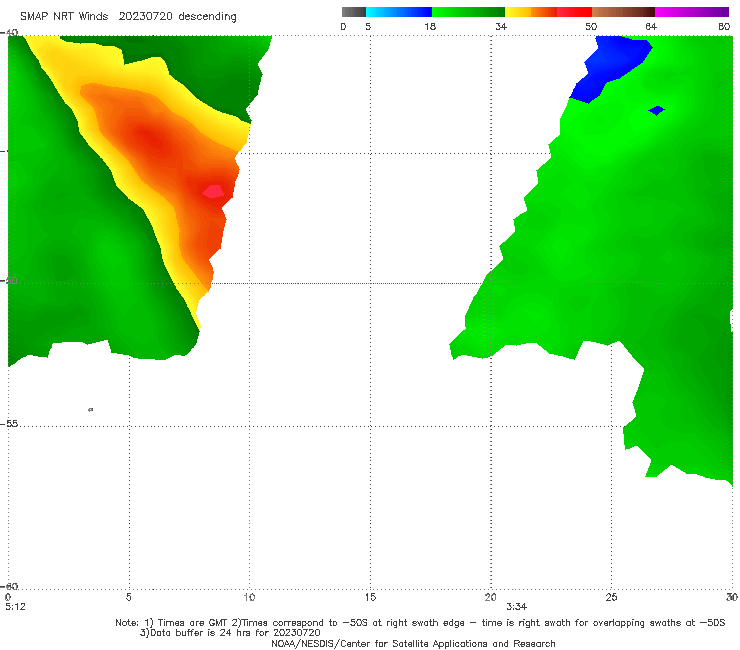The width and height of the screenshot is (740, 650).
Task: Click the color bar label "64"
Action: pyautogui.click(x=651, y=26)
